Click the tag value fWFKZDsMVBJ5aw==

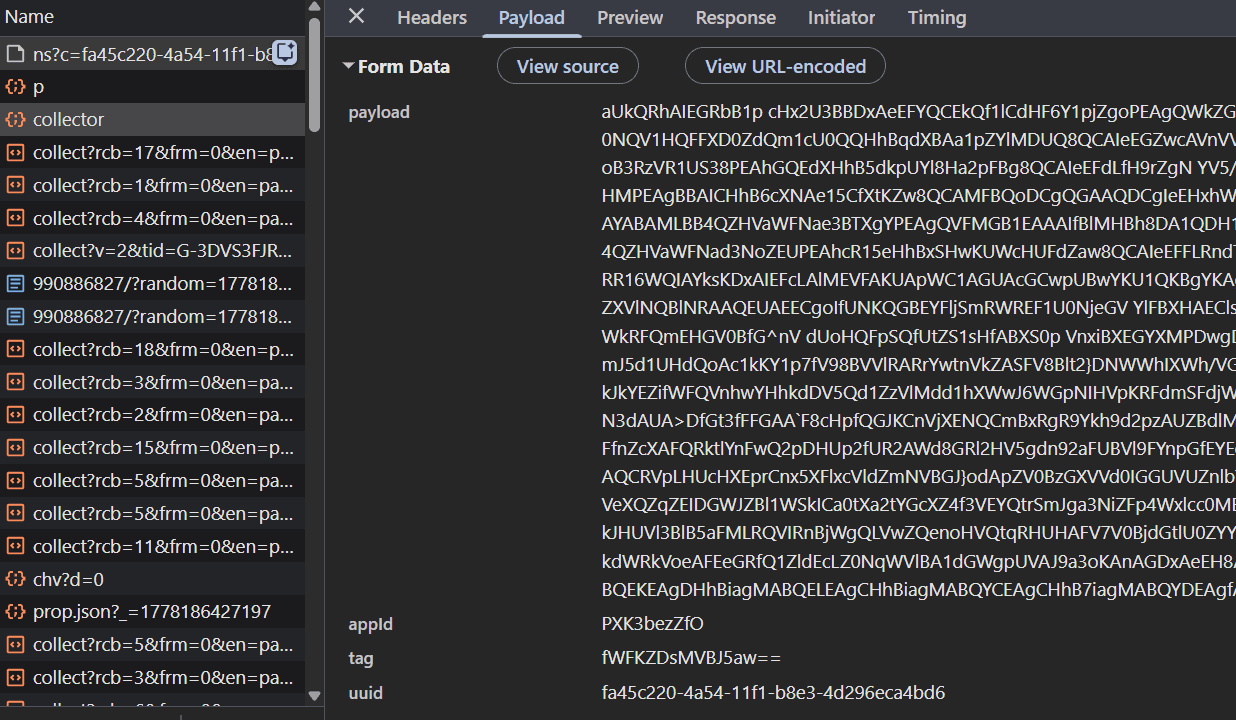click(691, 658)
